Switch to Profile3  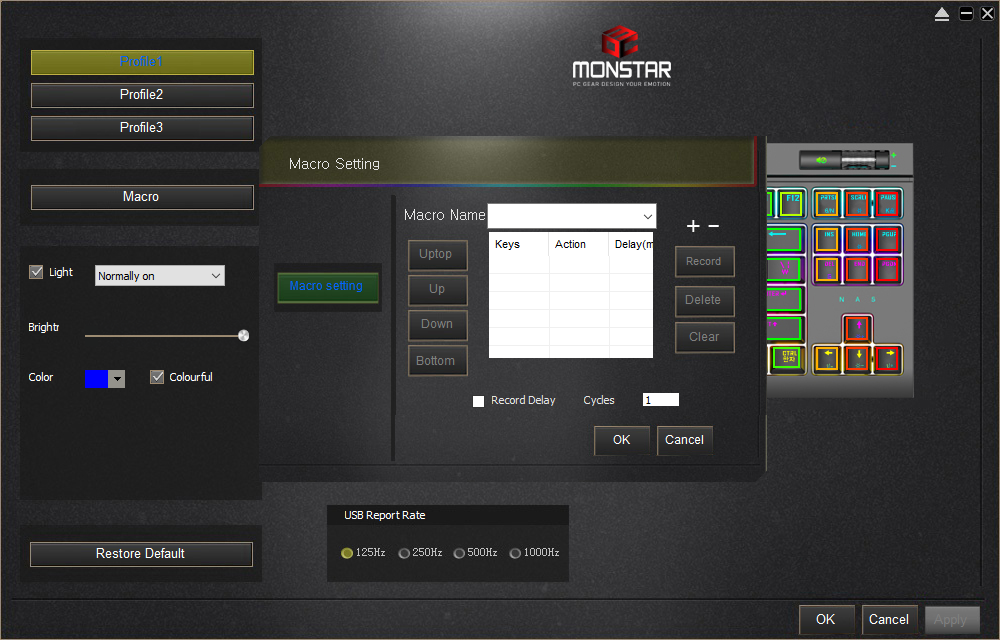(x=142, y=128)
